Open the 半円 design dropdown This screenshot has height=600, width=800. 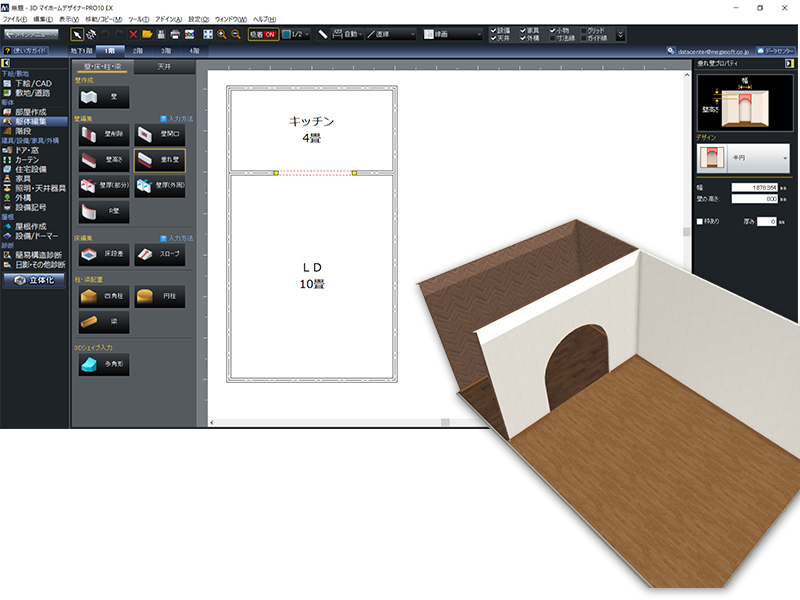point(742,157)
